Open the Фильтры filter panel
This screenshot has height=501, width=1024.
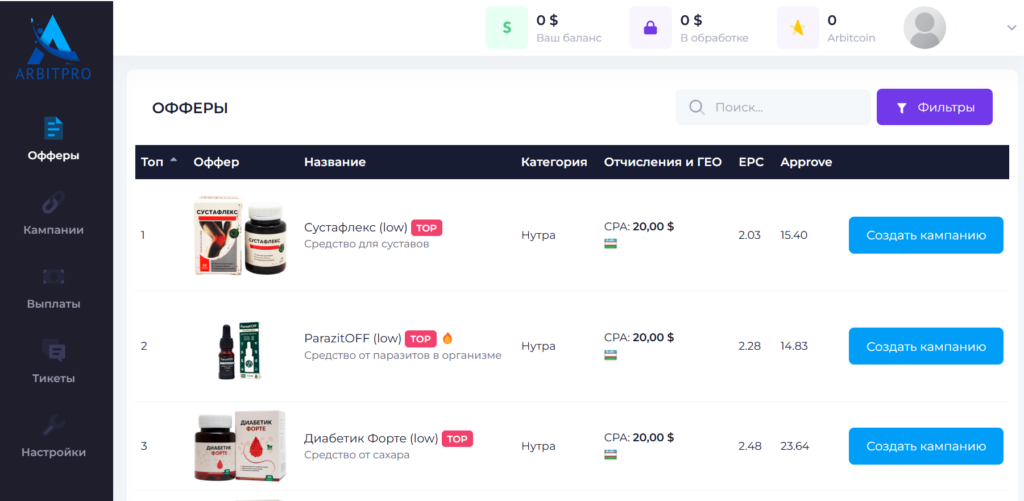pyautogui.click(x=934, y=107)
